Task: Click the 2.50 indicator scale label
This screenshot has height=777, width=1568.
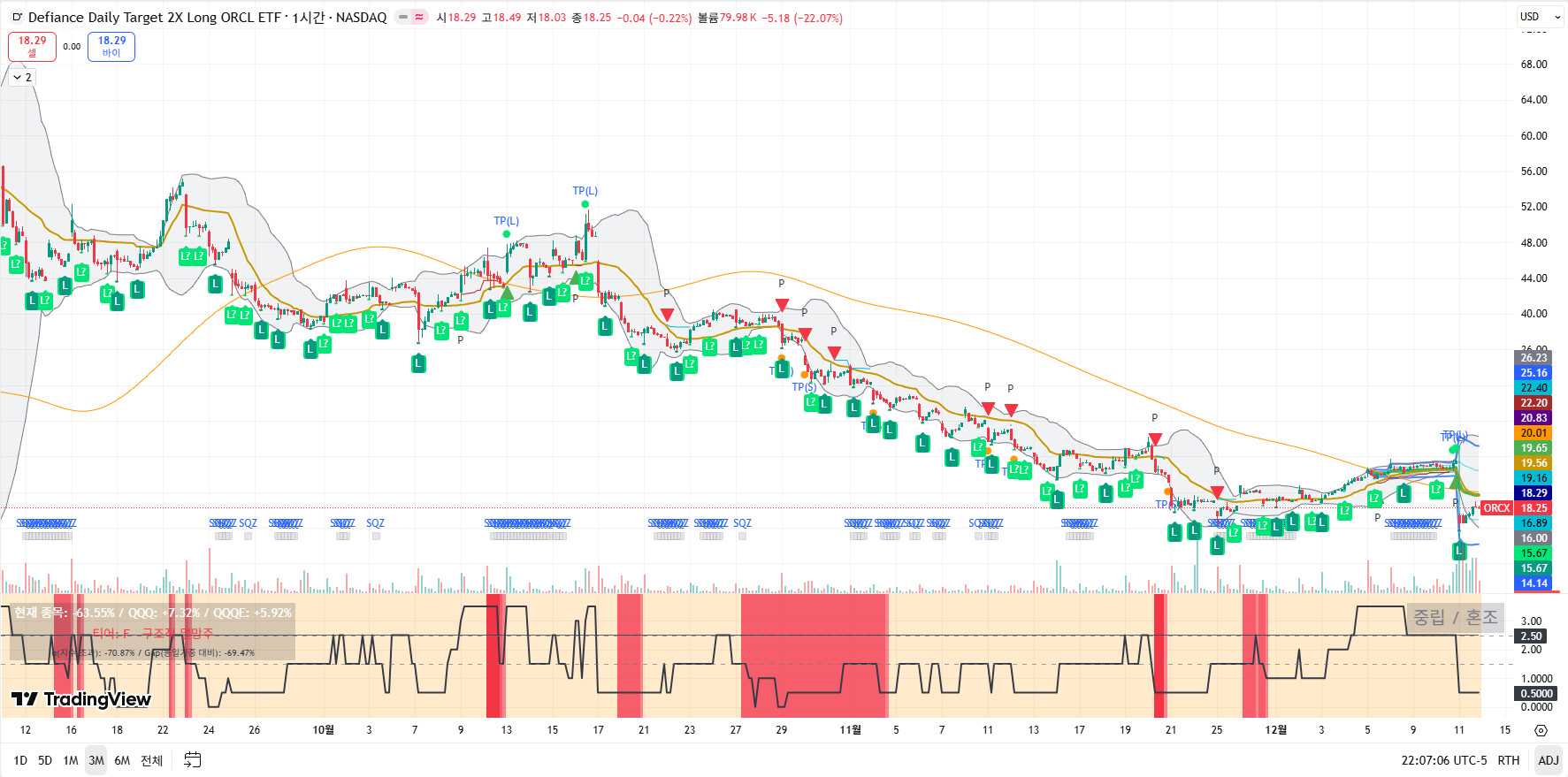Action: point(1532,636)
